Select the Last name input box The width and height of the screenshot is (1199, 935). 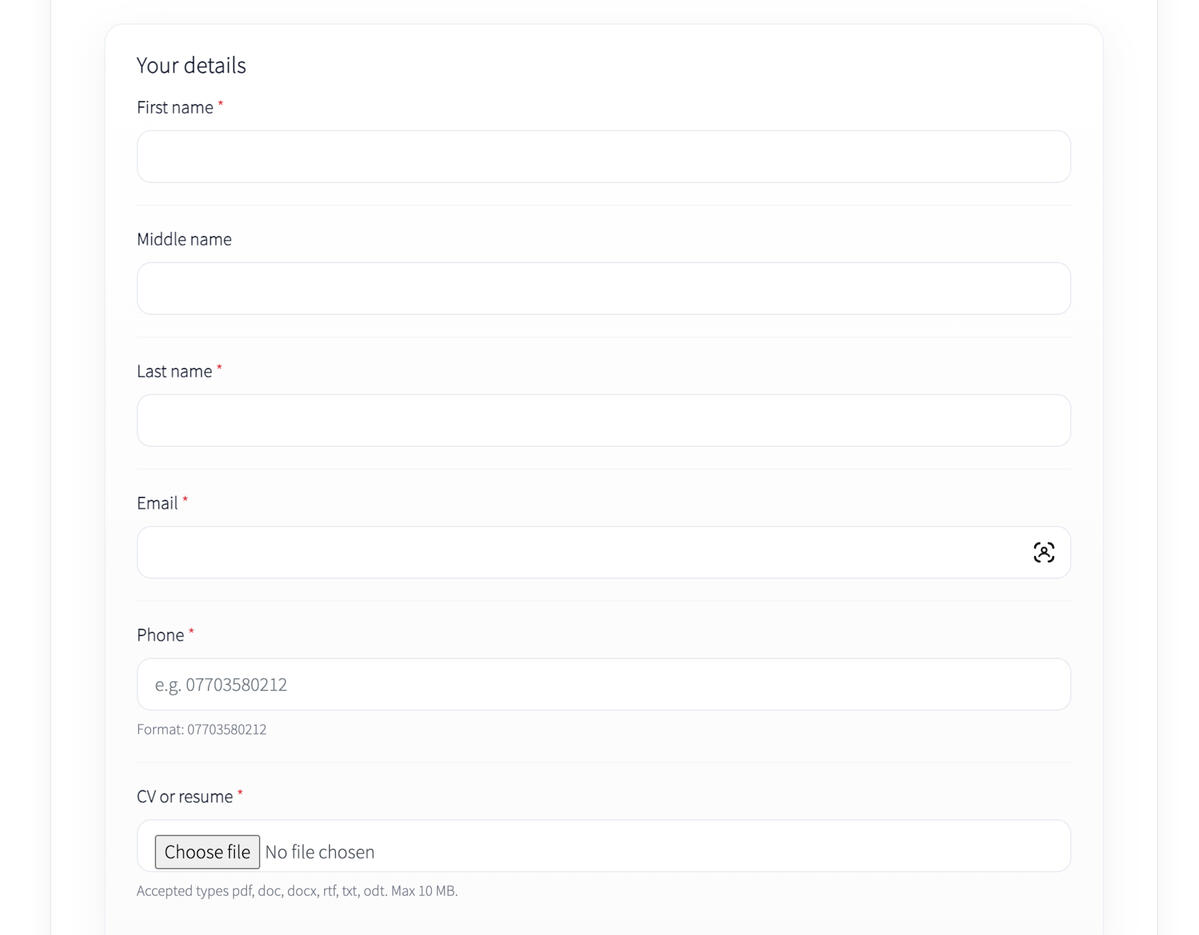click(603, 421)
